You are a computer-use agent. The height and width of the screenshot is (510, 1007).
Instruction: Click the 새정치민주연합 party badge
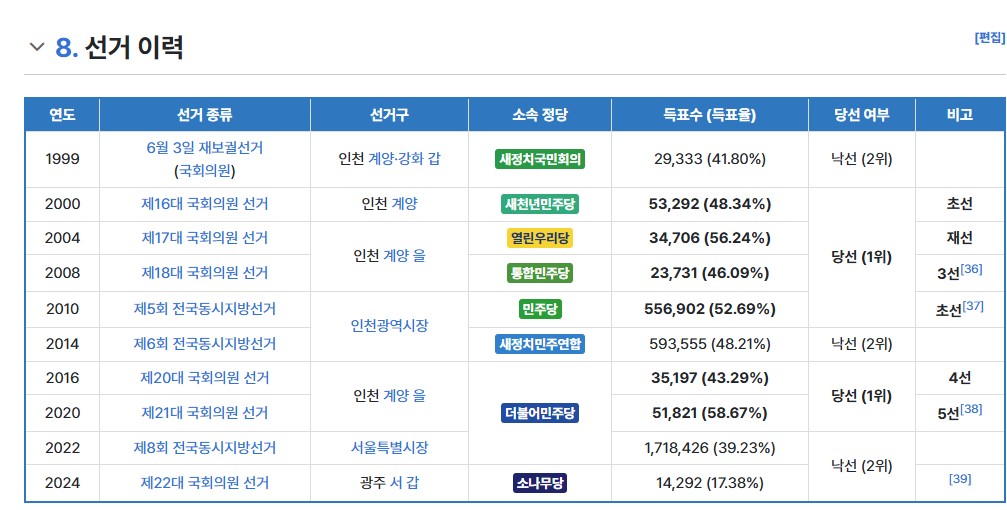[x=540, y=344]
